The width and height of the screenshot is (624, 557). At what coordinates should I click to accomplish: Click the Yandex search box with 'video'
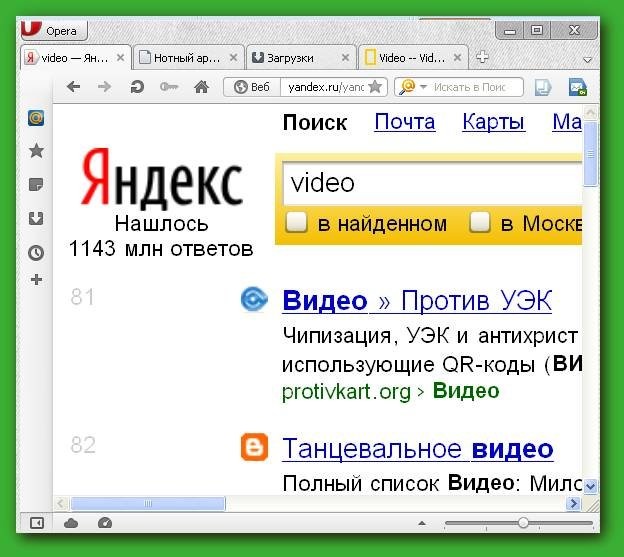click(432, 183)
